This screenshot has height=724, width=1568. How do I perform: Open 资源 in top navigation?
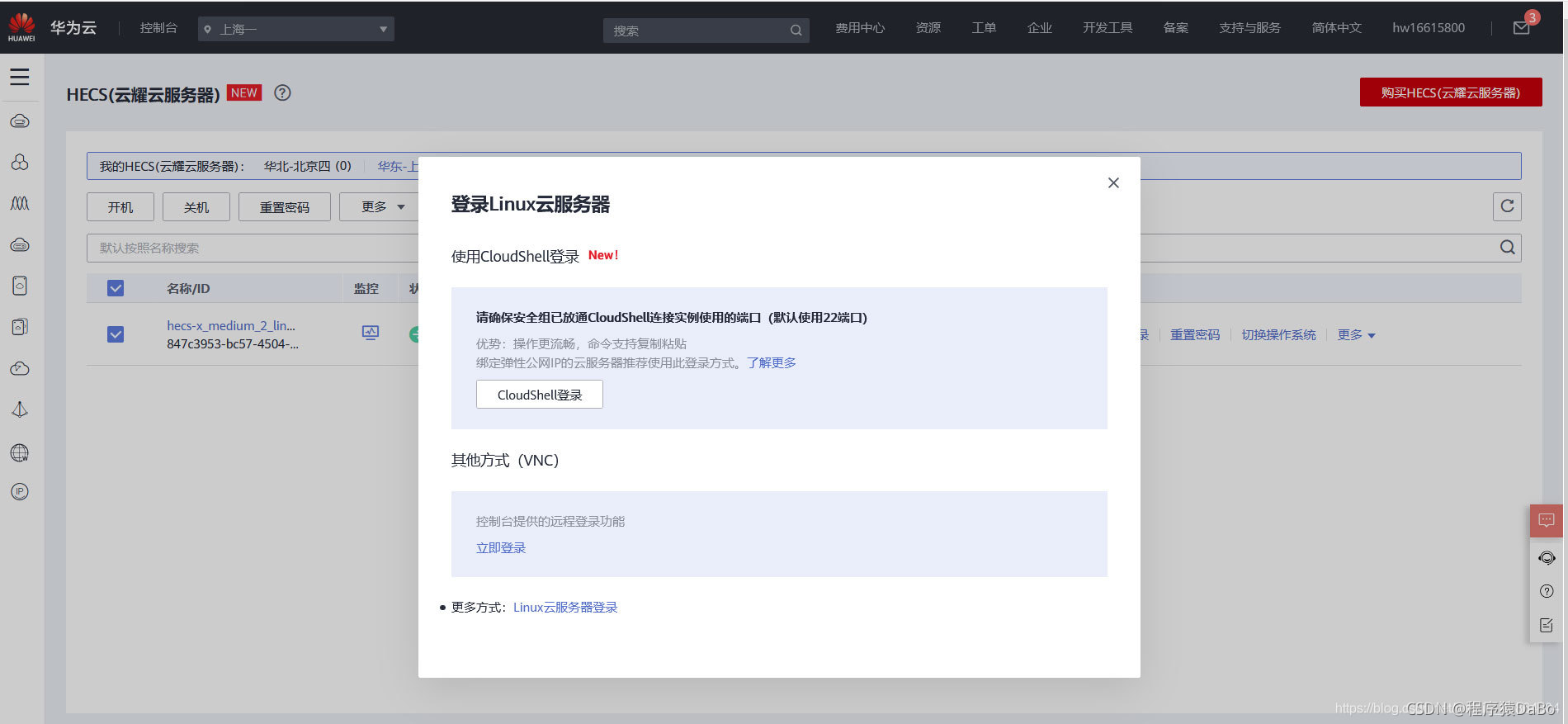(x=928, y=28)
